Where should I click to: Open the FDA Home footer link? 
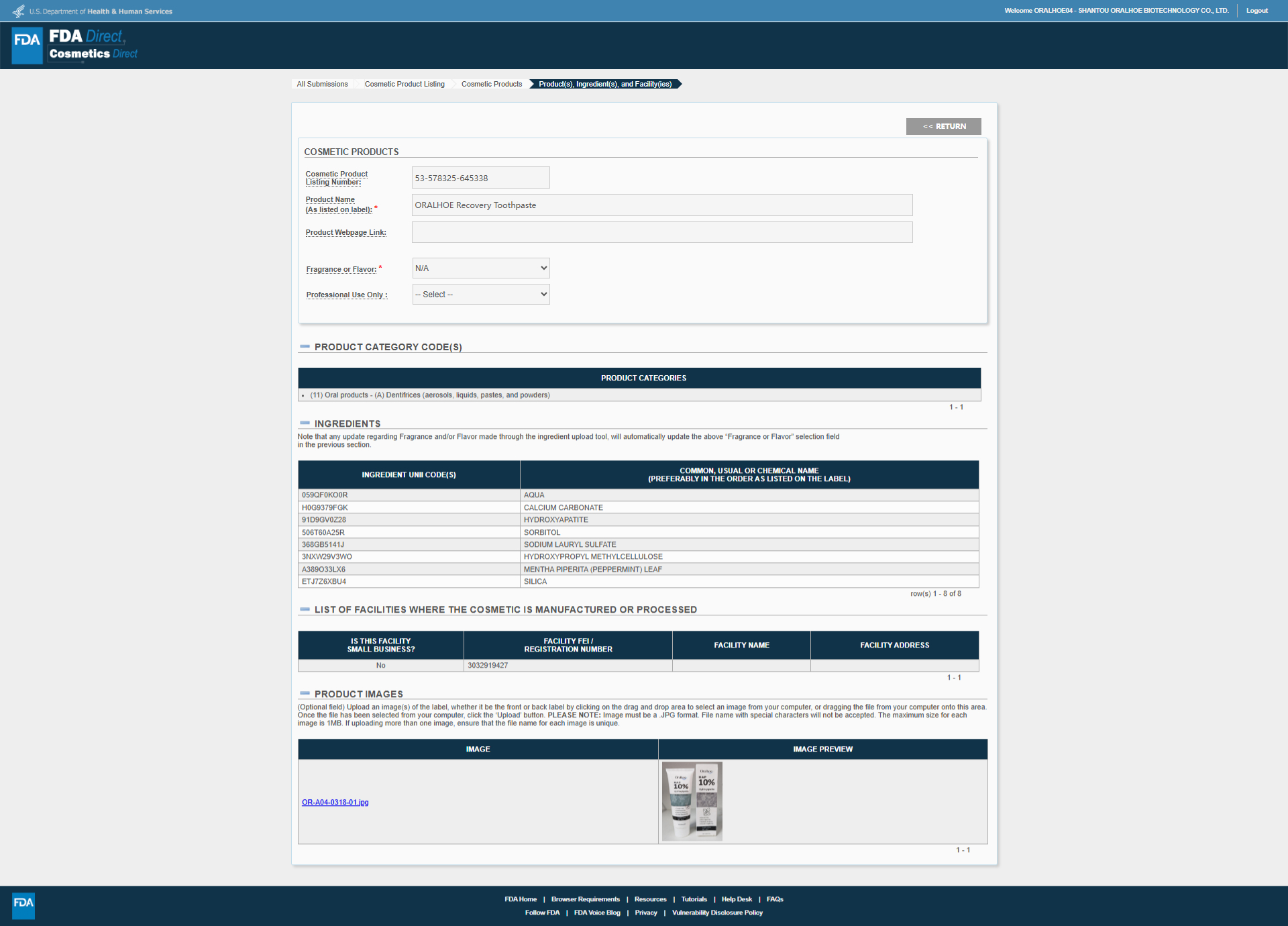(x=521, y=899)
